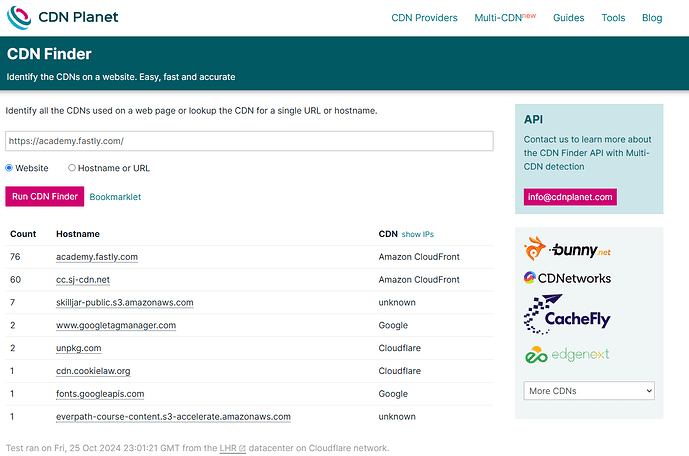Open www.googletagmanager.com hostname link
Viewport: 689px width, 456px height.
click(x=116, y=326)
